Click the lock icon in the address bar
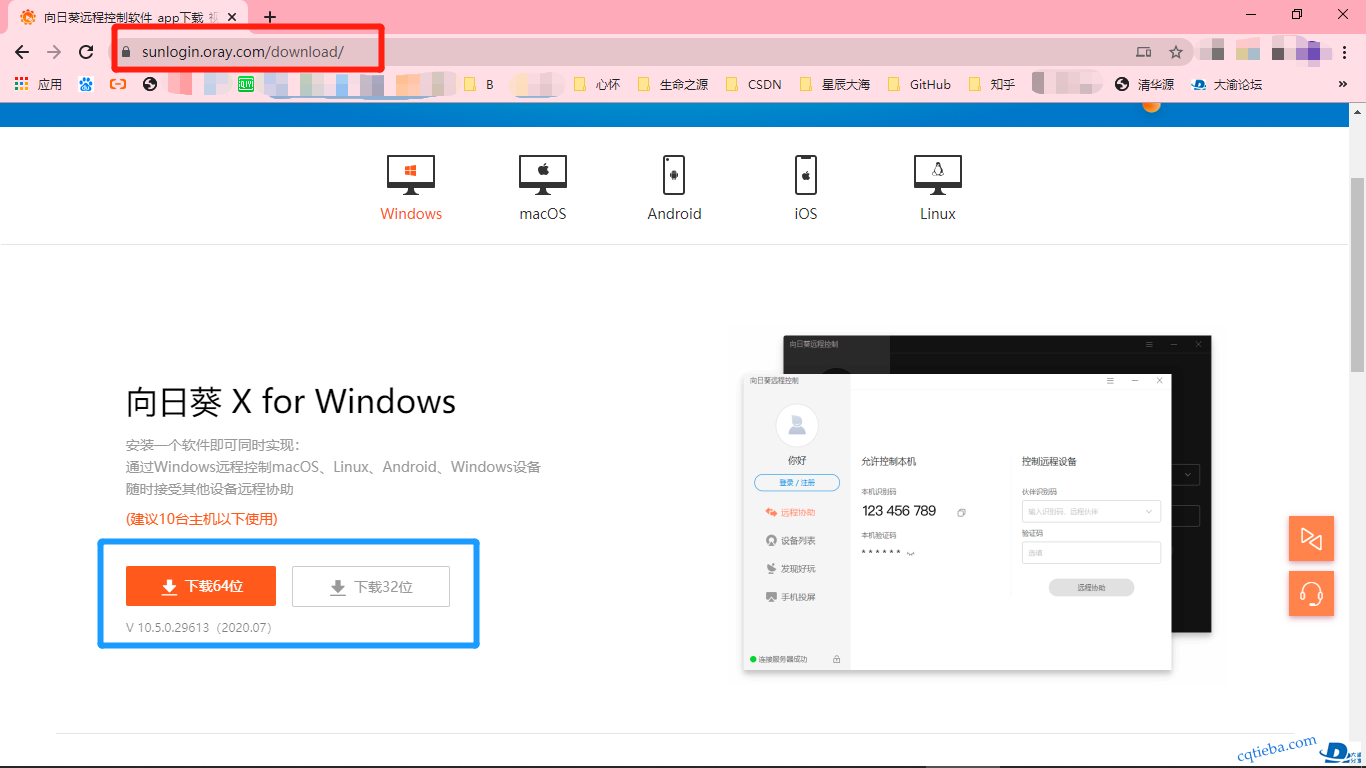Image resolution: width=1366 pixels, height=768 pixels. (x=126, y=52)
